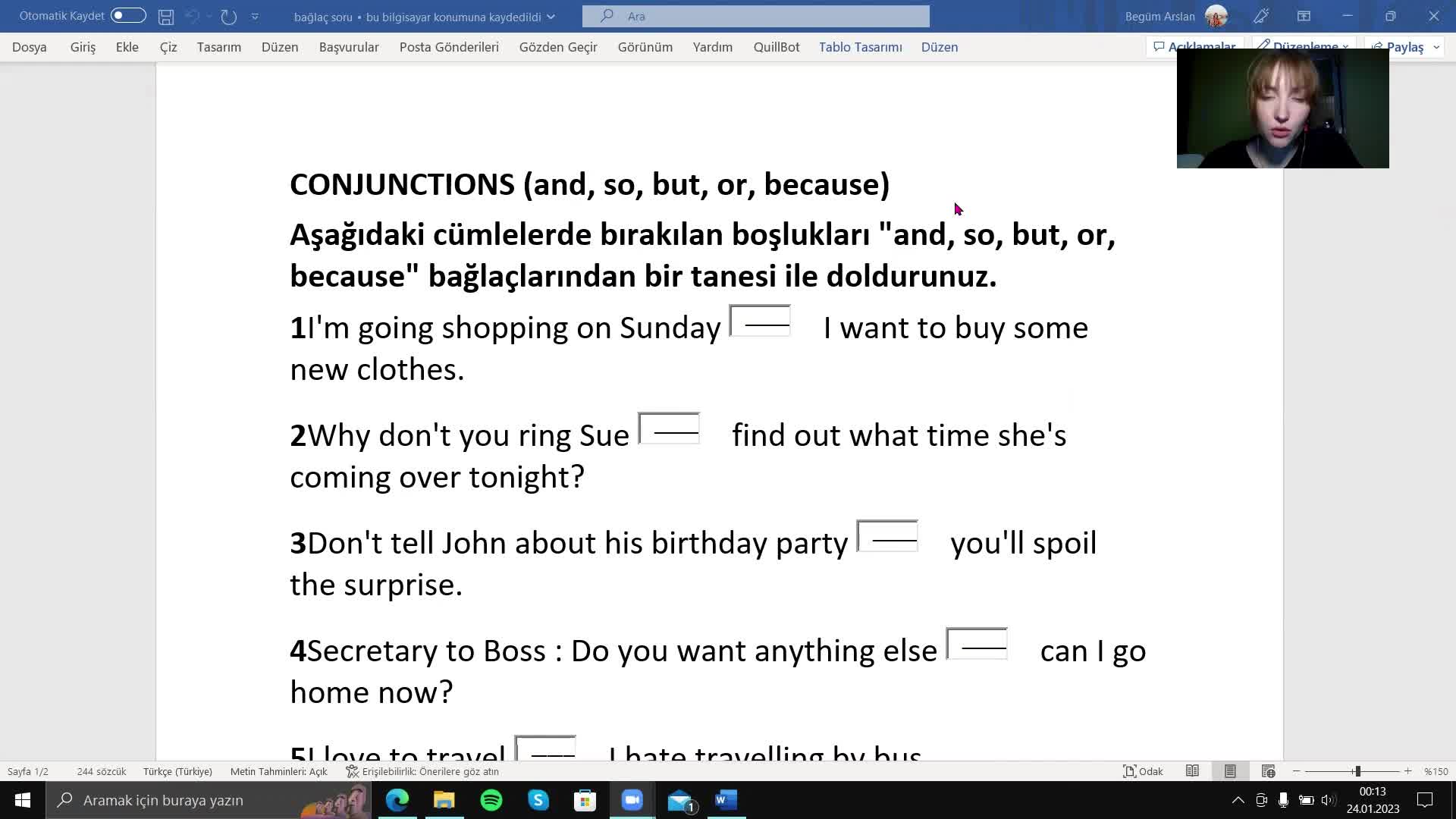Viewport: 1456px width, 819px height.
Task: Select the Gözden Geçir tab
Action: (558, 47)
